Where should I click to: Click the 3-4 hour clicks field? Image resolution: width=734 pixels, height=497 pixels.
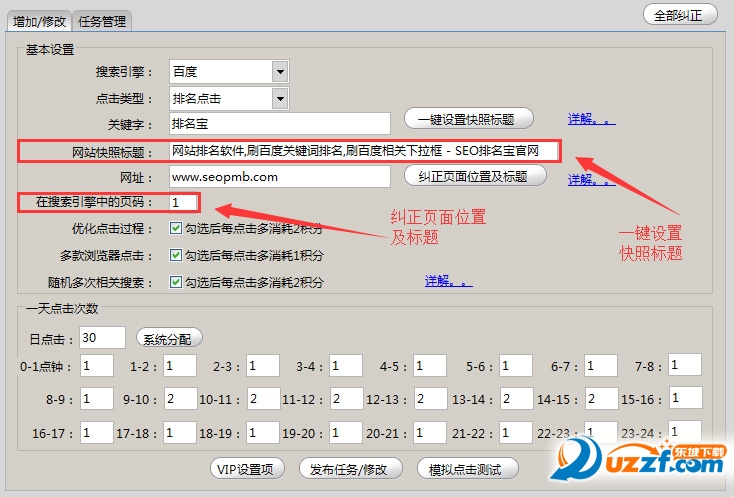346,365
